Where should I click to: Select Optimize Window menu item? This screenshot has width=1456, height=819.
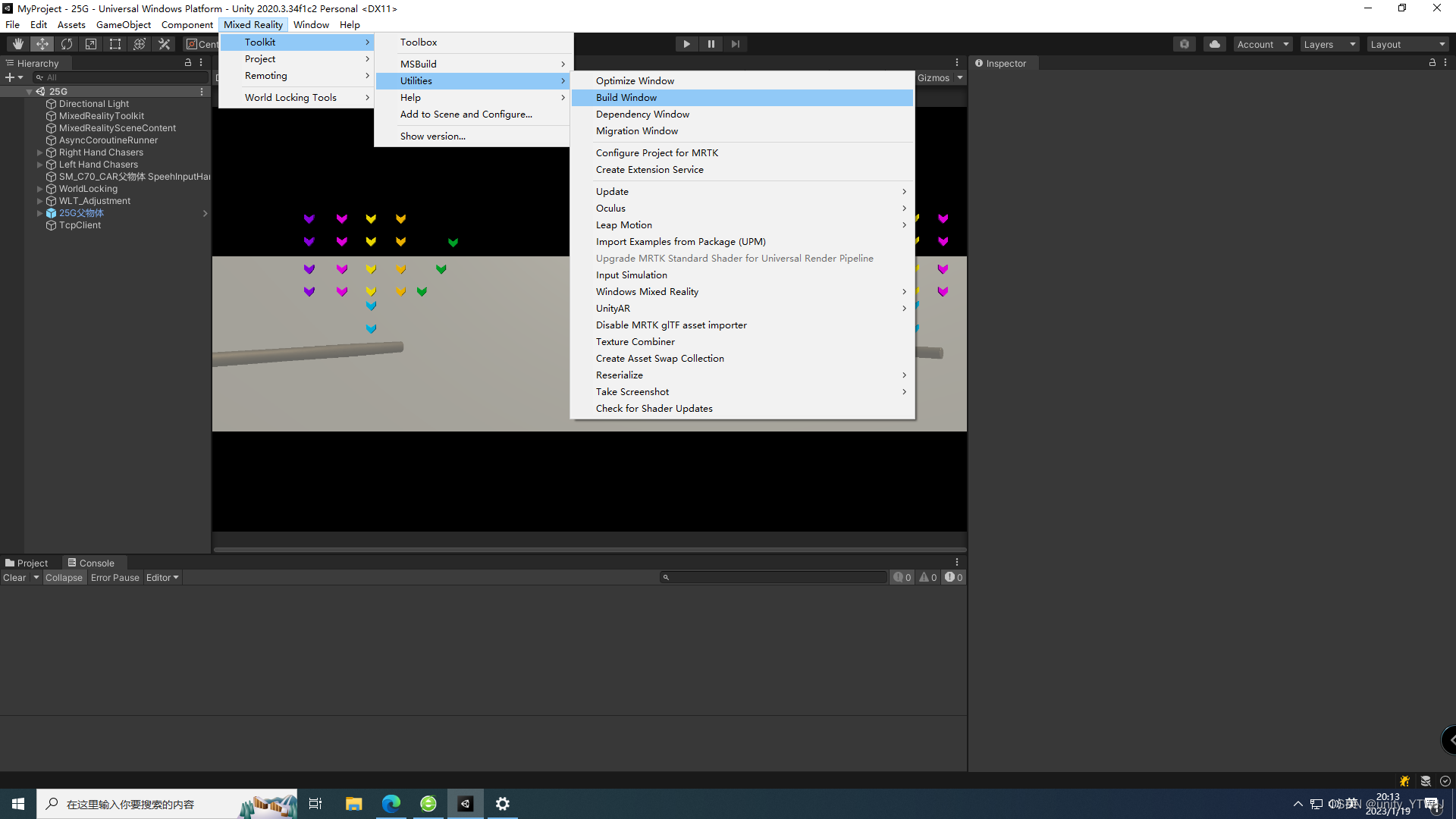pyautogui.click(x=742, y=81)
